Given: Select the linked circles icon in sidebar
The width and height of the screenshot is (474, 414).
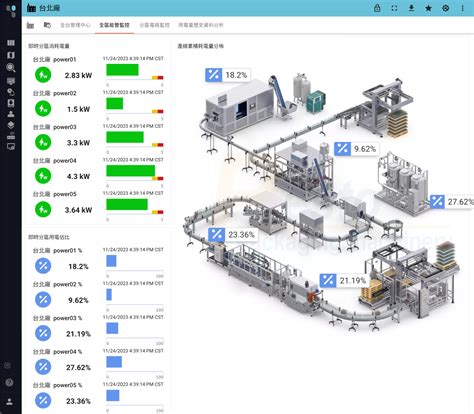Looking at the screenshot, I should pos(11,92).
